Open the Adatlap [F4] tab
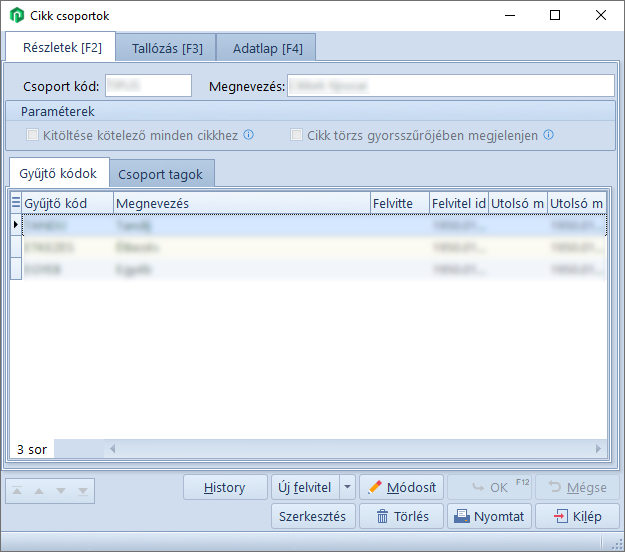 [267, 47]
